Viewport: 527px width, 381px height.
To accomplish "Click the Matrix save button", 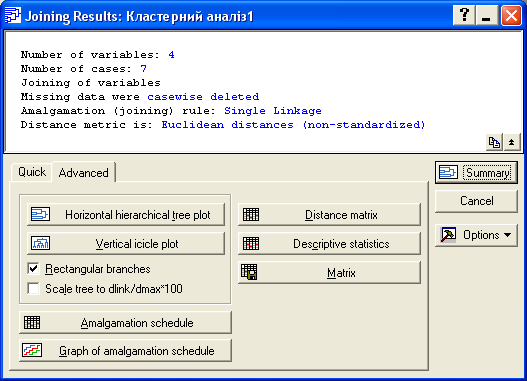I will click(x=329, y=272).
